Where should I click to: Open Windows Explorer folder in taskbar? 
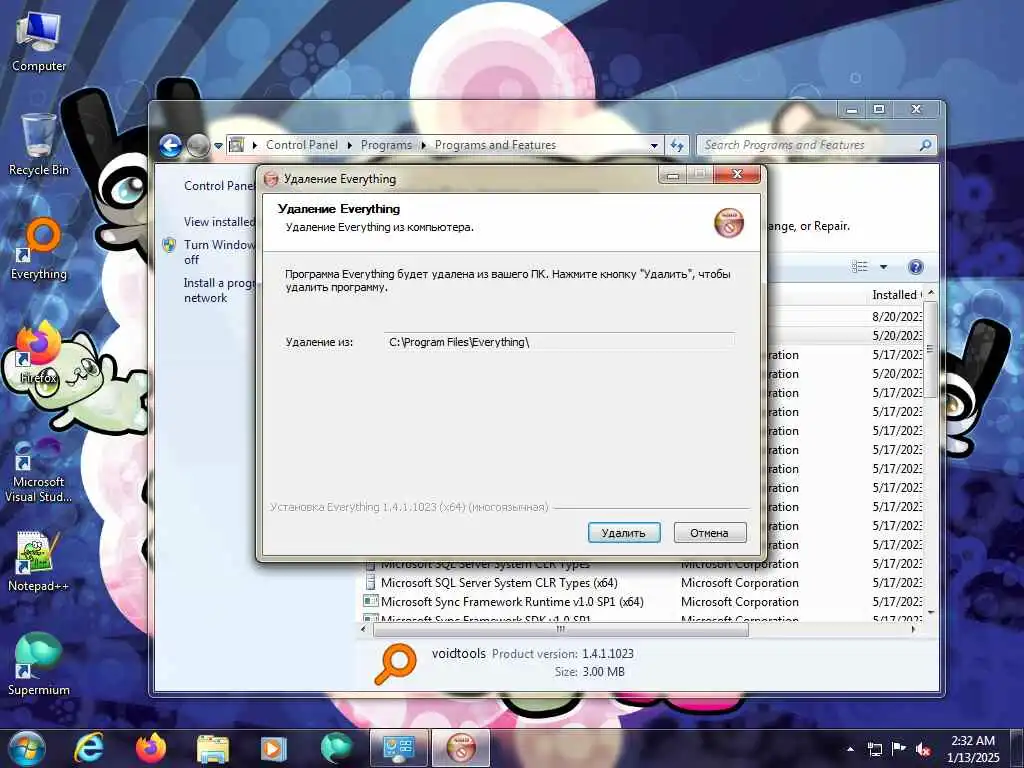(212, 748)
